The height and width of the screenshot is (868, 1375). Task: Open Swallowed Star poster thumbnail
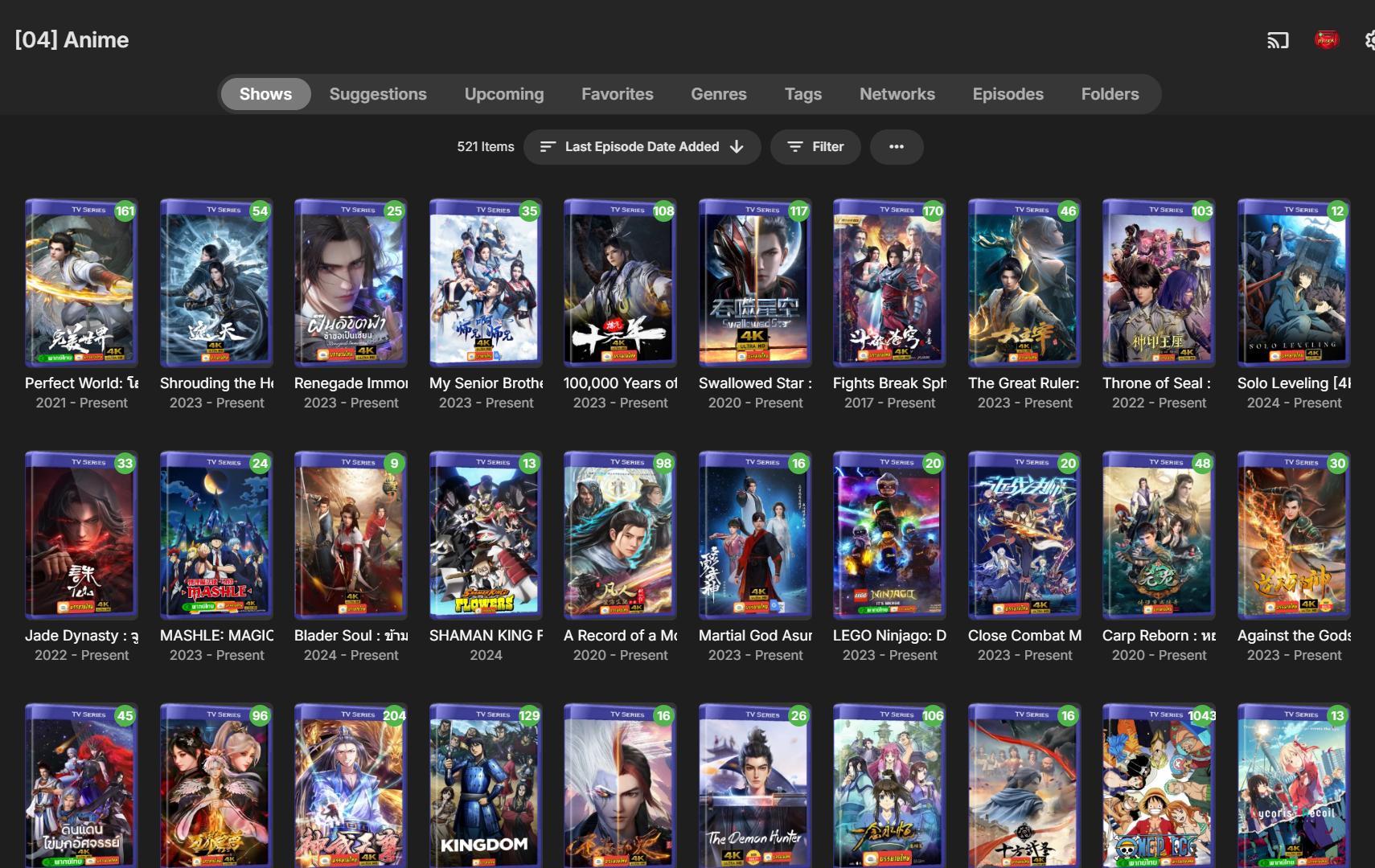tap(755, 283)
